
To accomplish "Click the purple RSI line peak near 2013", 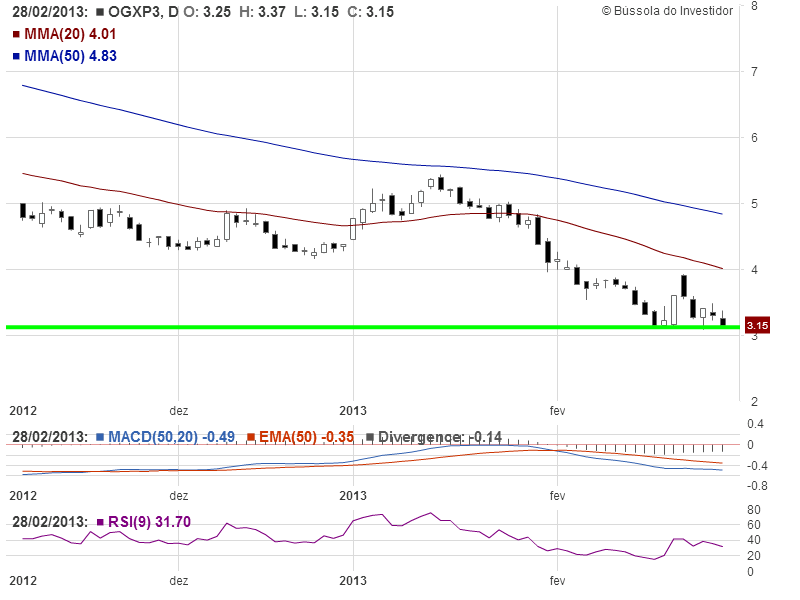I will coord(380,515).
